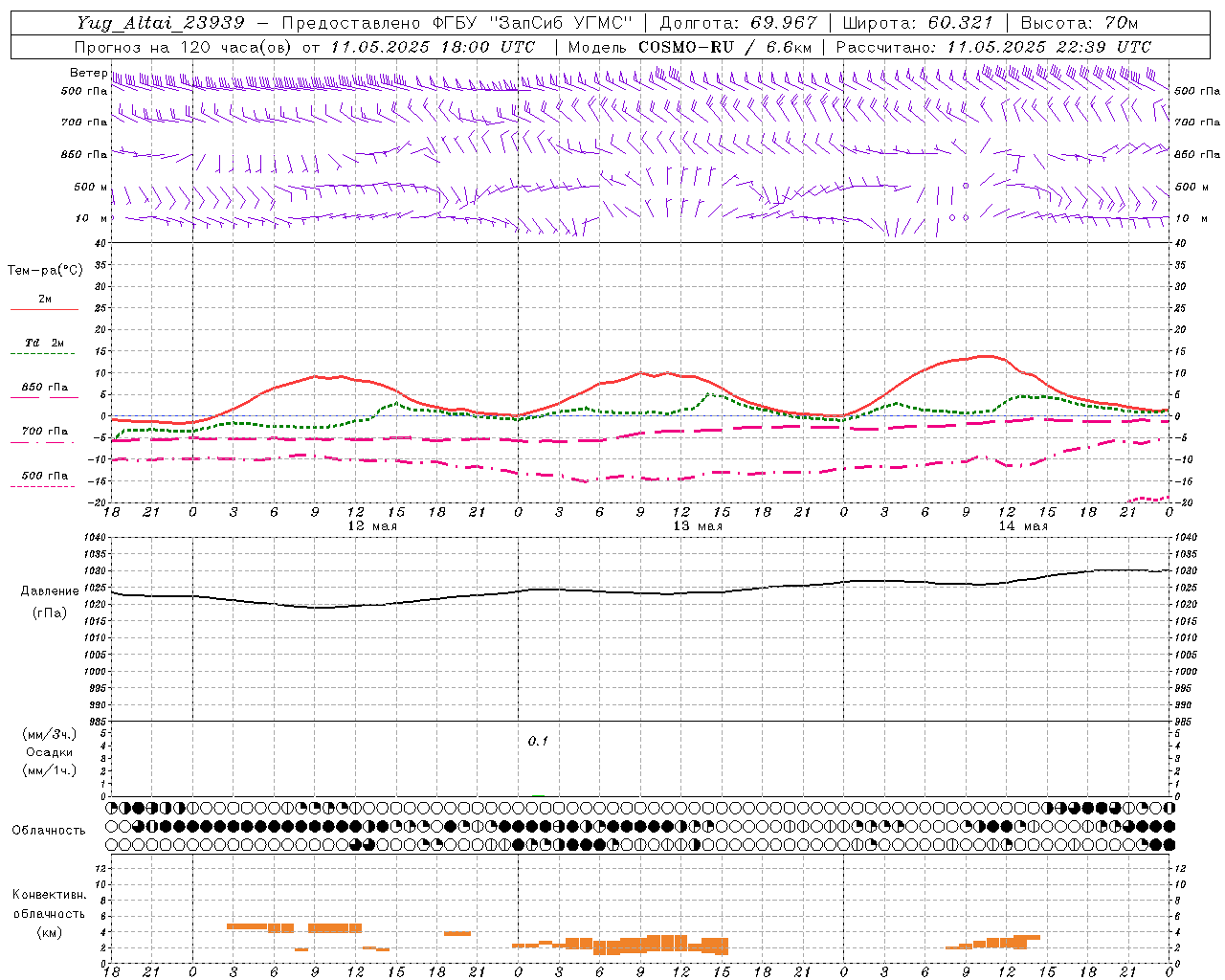The width and height of the screenshot is (1225, 980).
Task: Click the station title Yug_Altai_23939
Action: coord(160,23)
